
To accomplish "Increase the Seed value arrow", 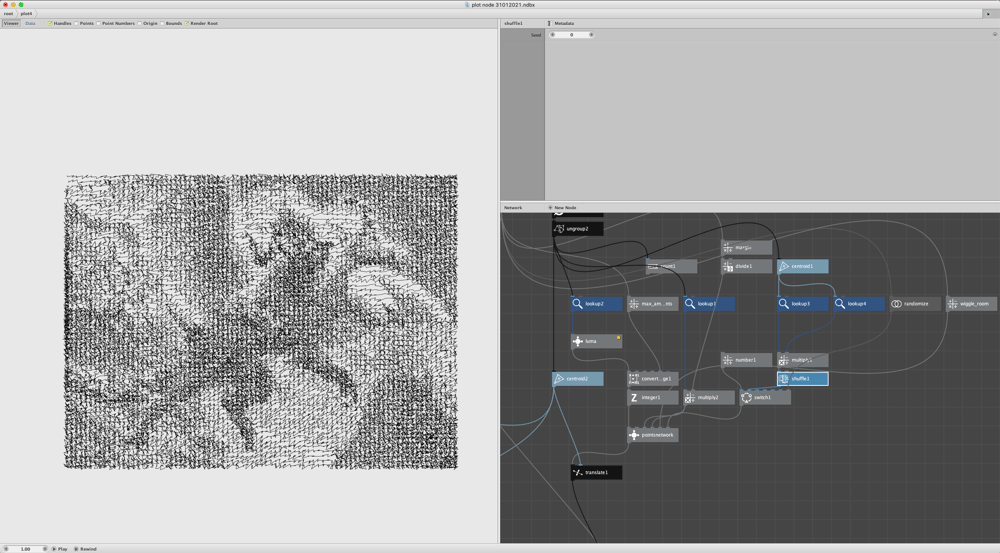I will 591,35.
